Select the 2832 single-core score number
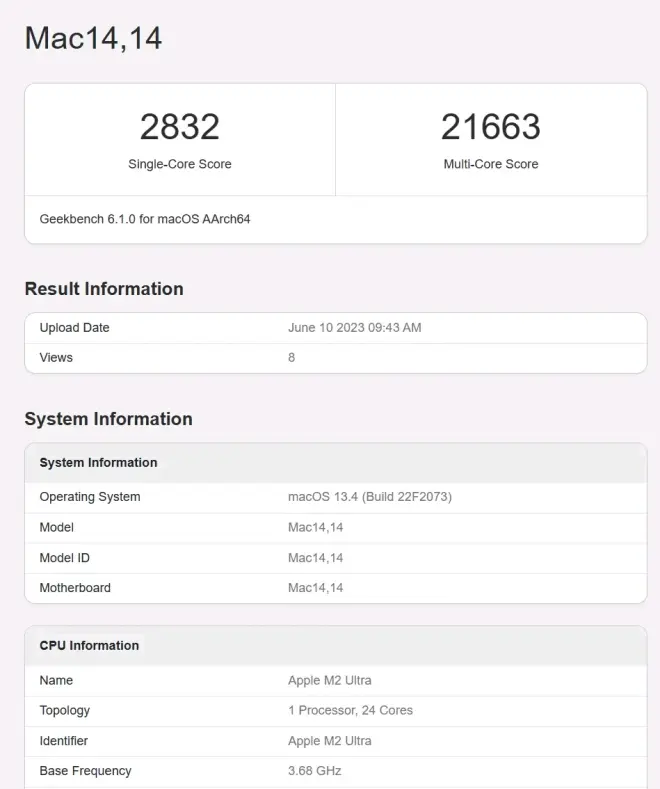 179,127
